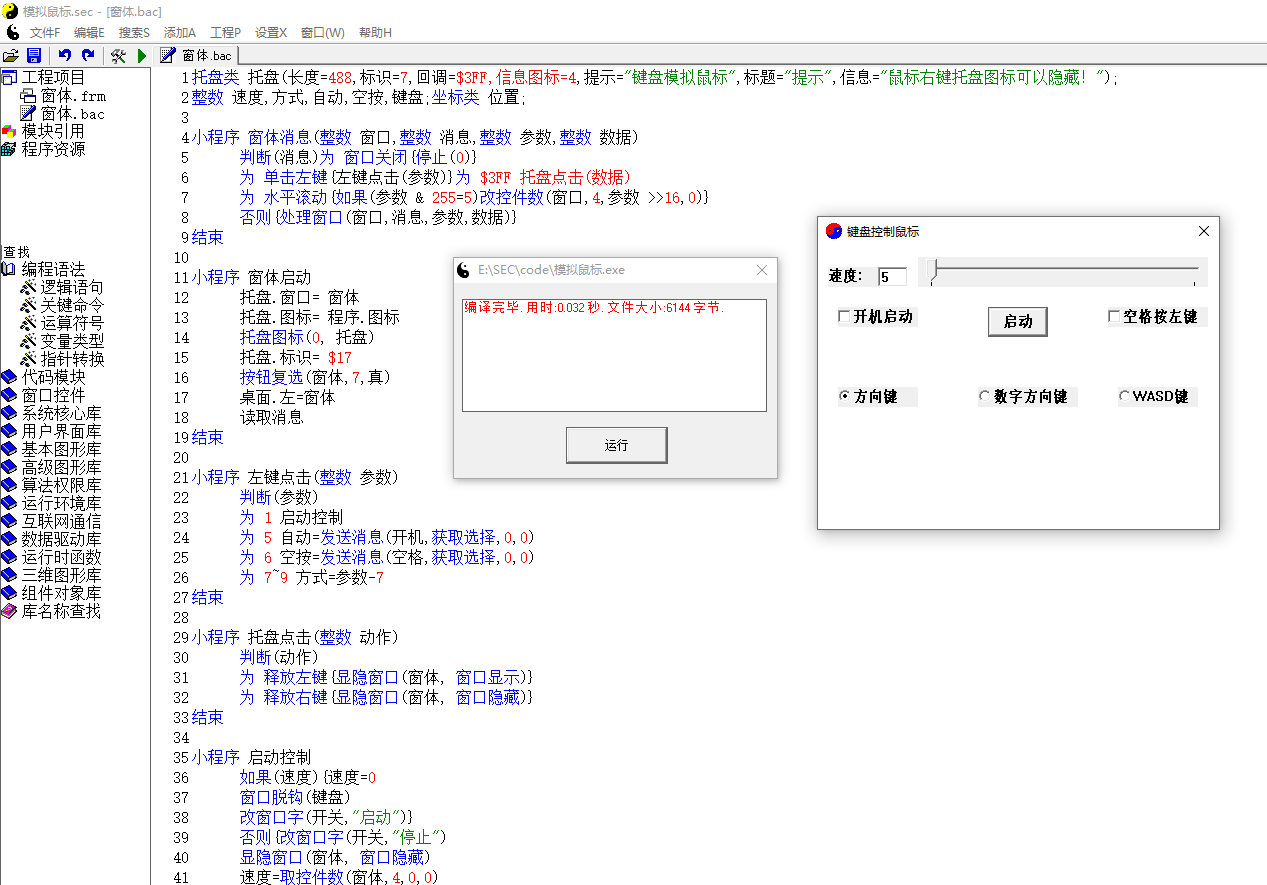
Task: Click the open folder toolbar icon
Action: pyautogui.click(x=11, y=56)
